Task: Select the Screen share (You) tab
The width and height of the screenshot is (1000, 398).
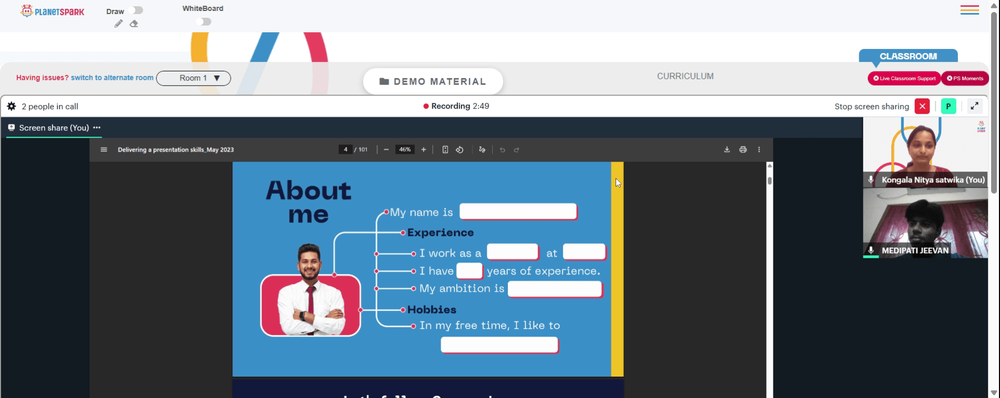Action: [54, 128]
